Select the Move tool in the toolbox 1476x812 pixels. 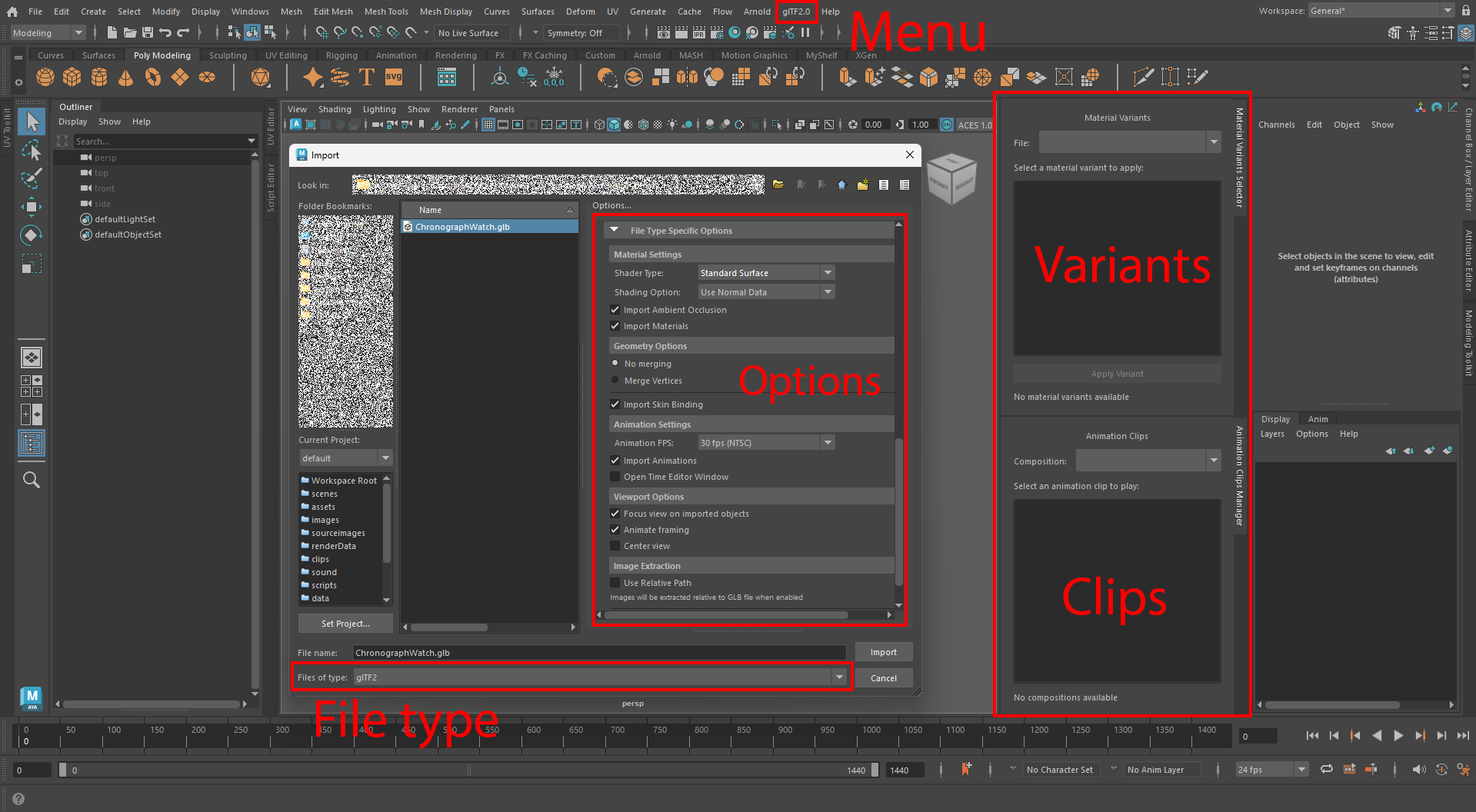(32, 206)
